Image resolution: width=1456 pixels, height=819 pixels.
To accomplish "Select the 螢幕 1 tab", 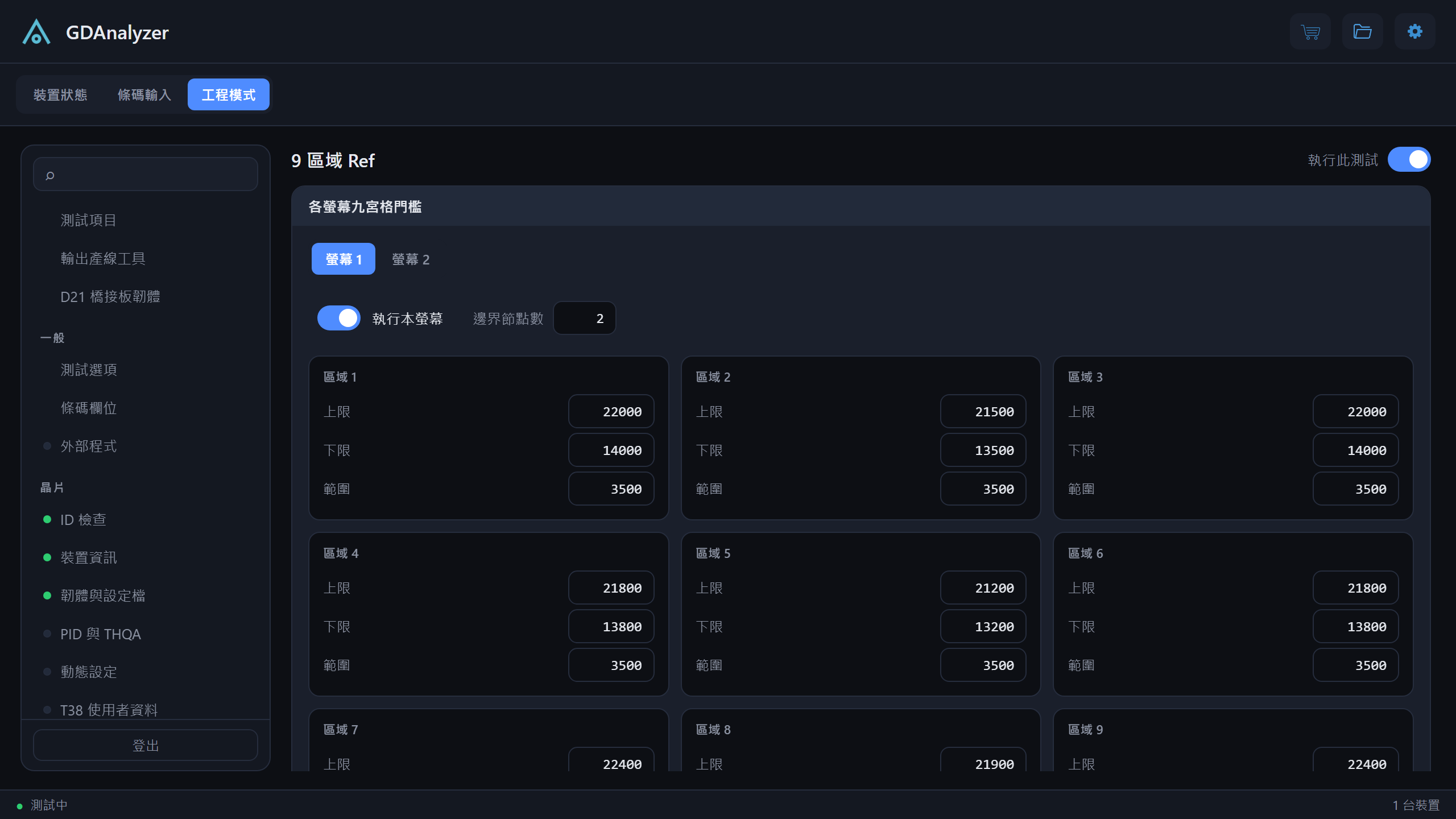I will click(344, 259).
